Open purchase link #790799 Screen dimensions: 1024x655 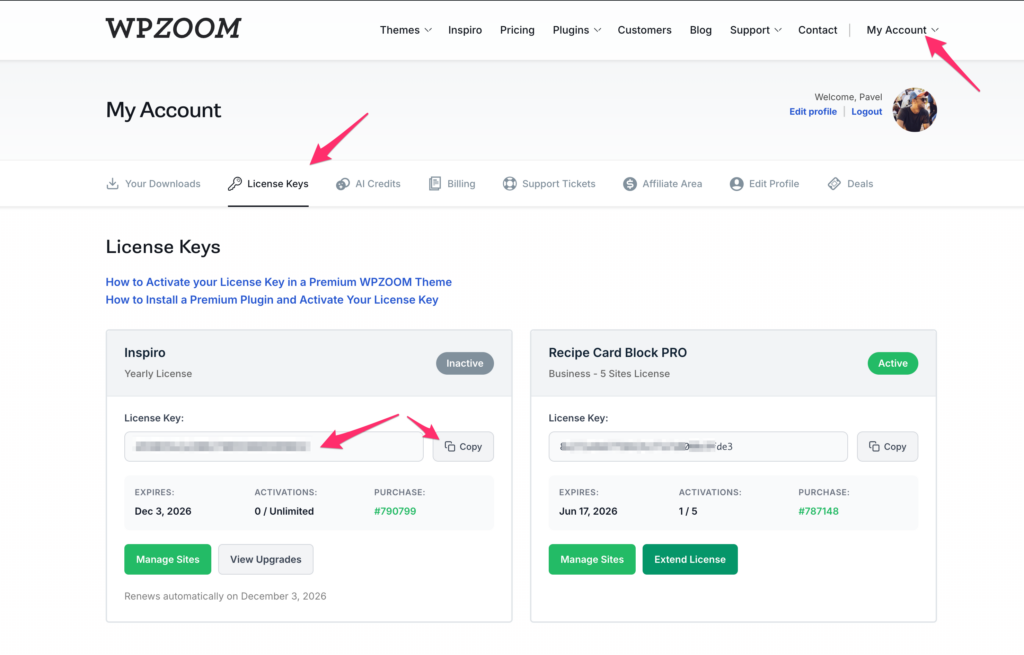(395, 511)
